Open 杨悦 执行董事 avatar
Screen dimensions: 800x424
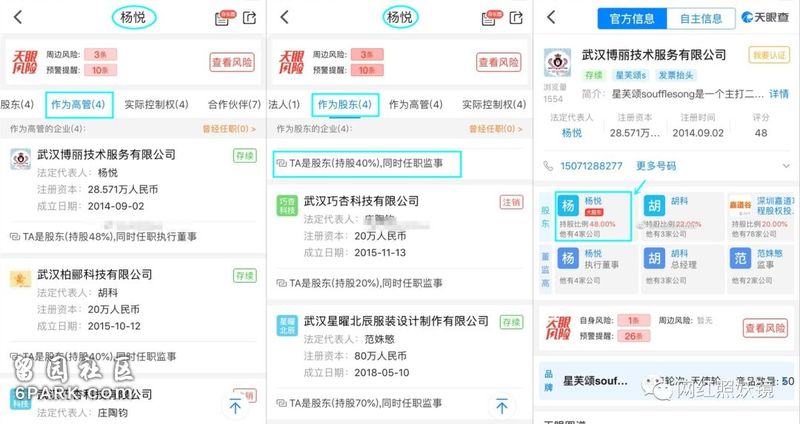coord(568,258)
